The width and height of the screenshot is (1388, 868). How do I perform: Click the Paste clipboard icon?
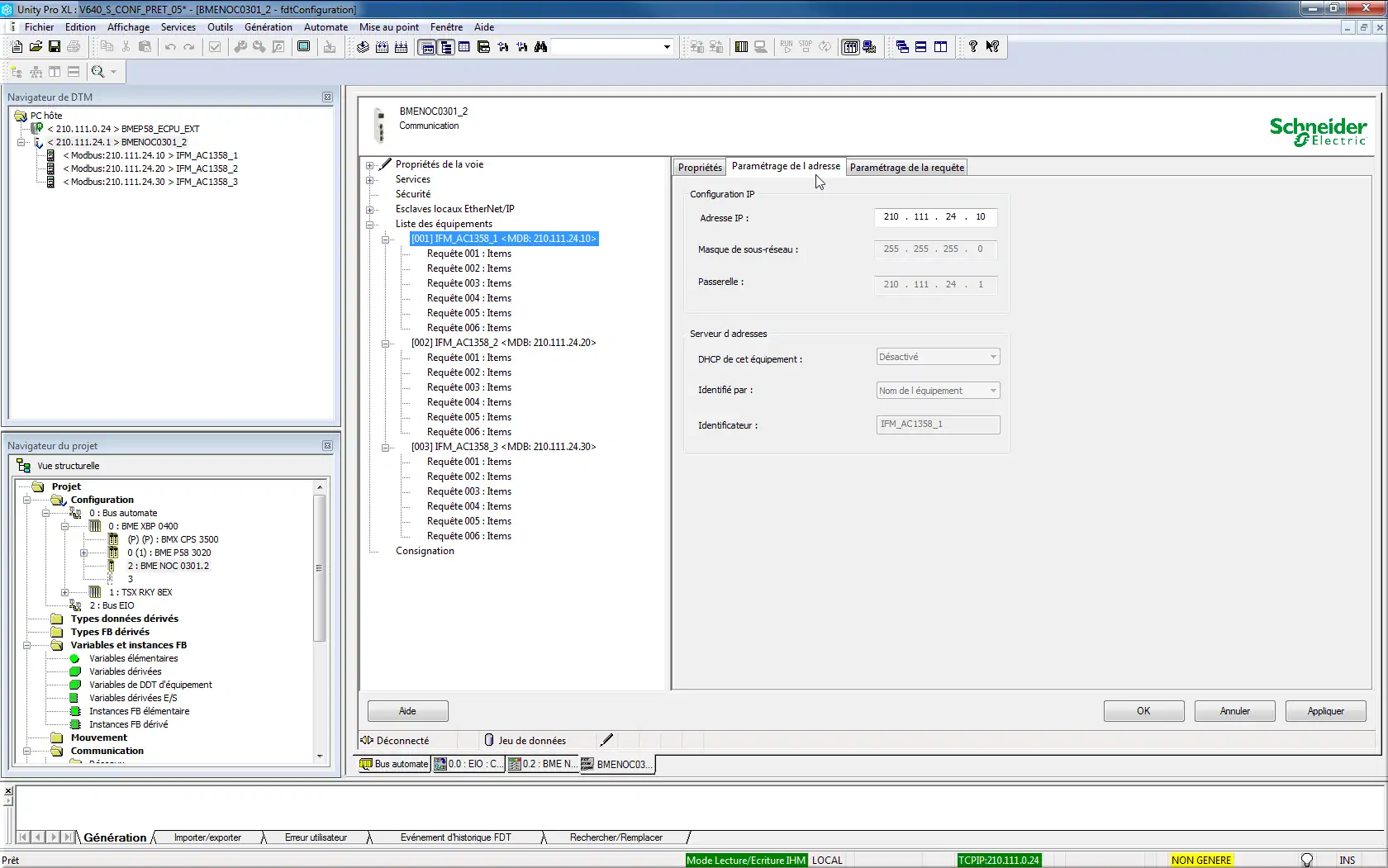click(x=145, y=47)
